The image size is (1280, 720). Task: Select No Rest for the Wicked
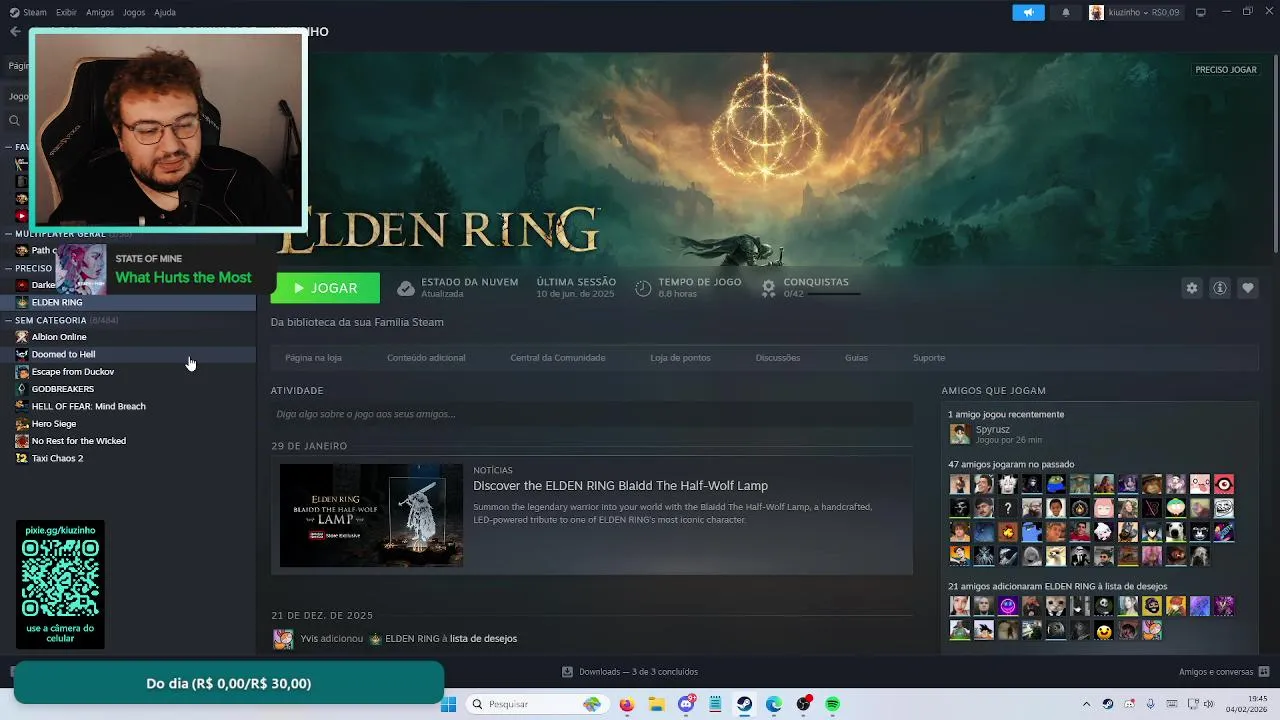[x=128, y=441]
